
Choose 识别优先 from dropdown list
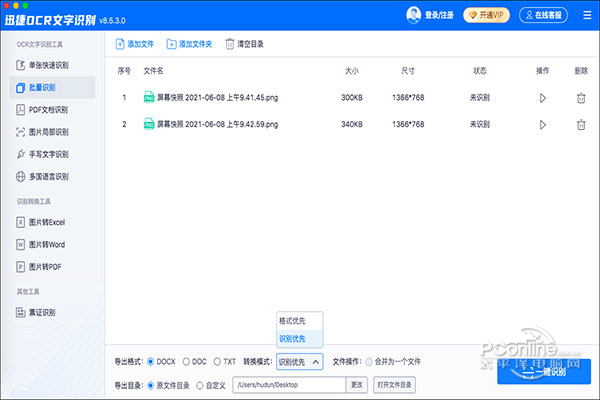pos(300,339)
